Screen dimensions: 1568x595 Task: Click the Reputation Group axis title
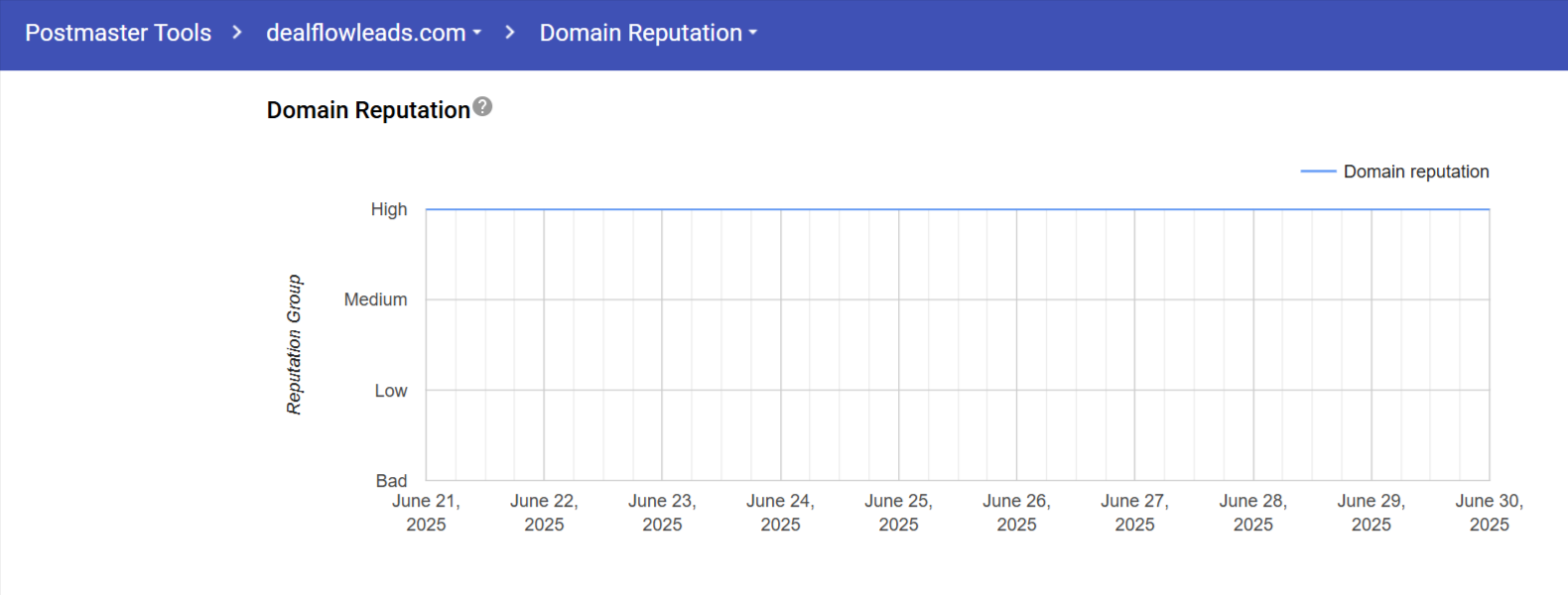point(294,344)
